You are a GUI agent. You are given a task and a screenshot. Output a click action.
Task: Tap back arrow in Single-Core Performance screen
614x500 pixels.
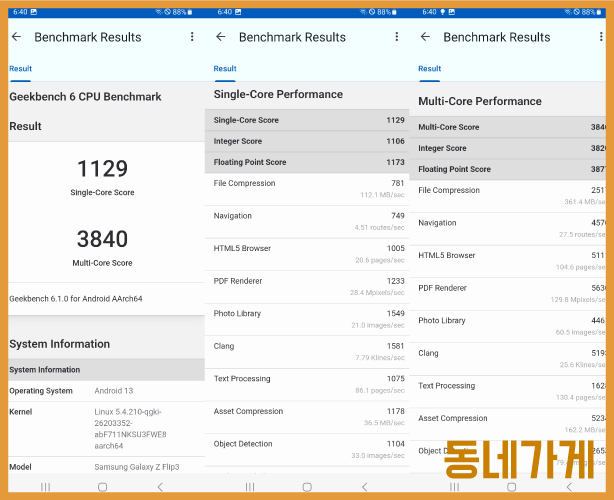coord(221,37)
